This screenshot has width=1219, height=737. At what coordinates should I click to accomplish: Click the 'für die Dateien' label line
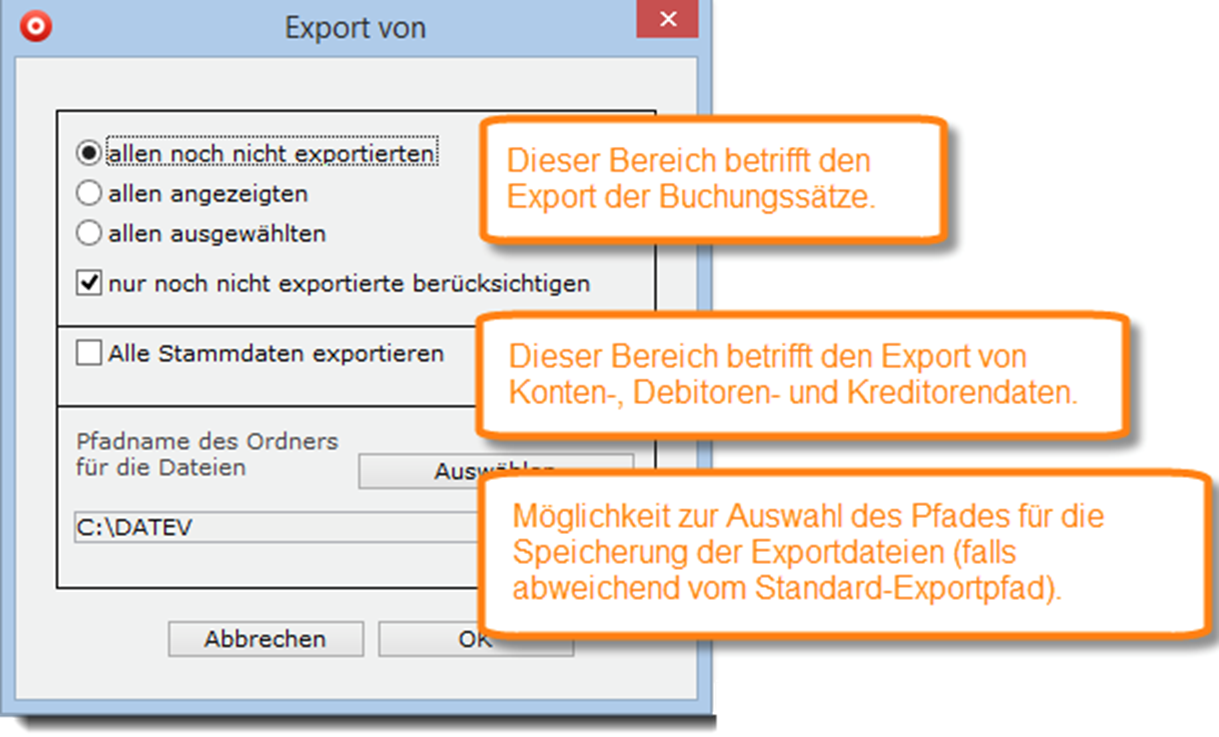pos(161,467)
